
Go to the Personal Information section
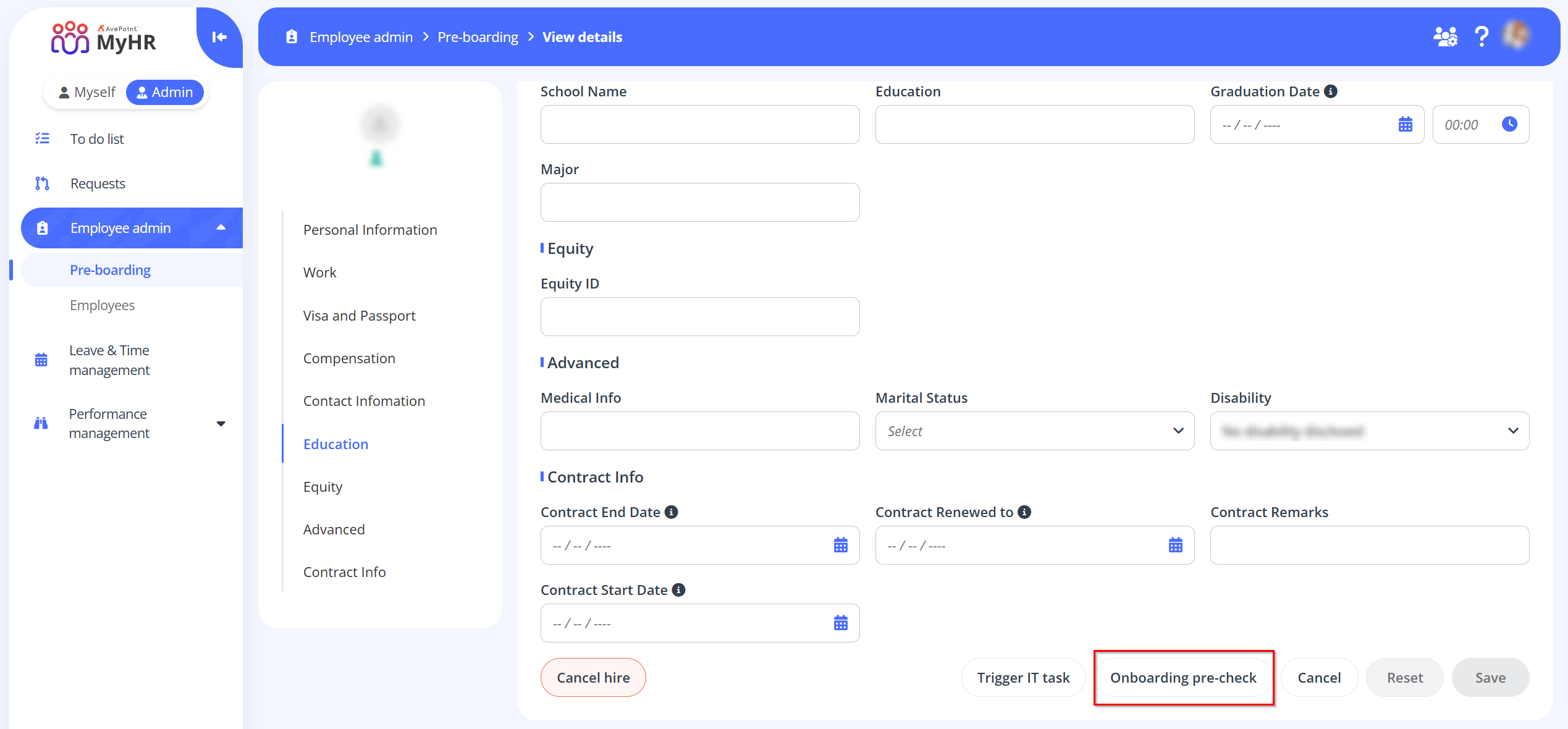pos(370,229)
